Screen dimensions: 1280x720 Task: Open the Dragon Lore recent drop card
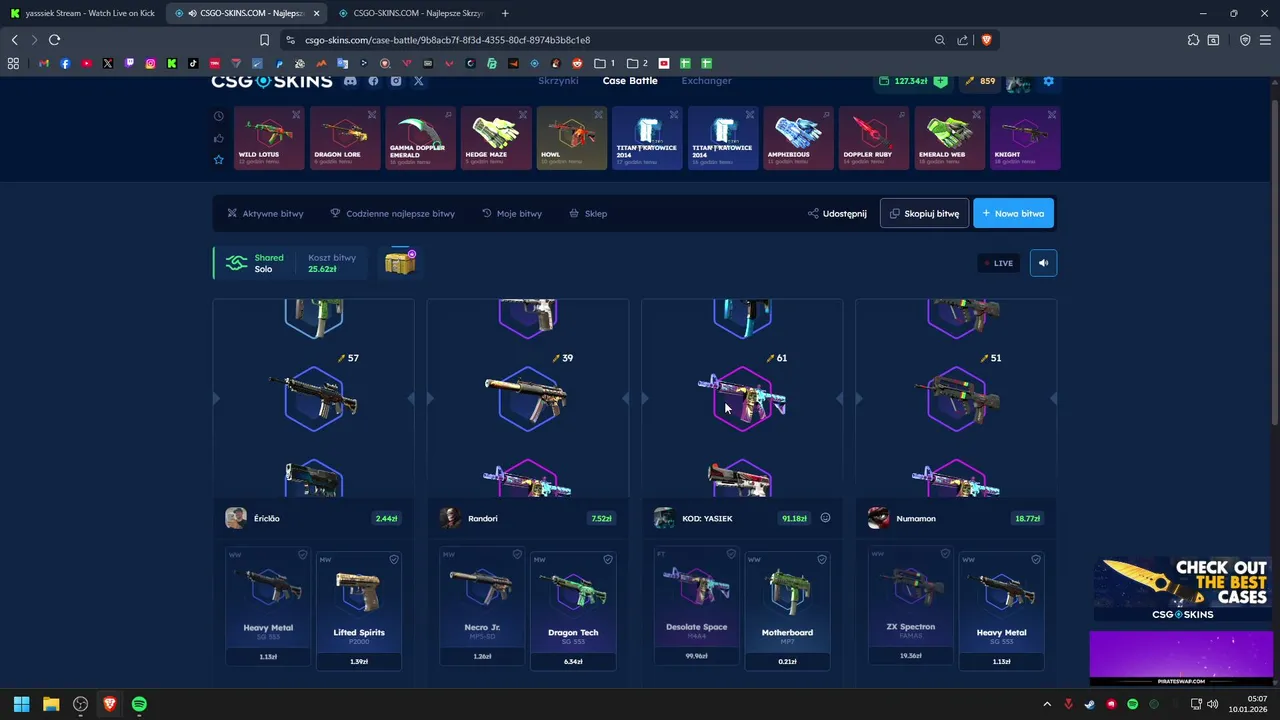[x=345, y=138]
